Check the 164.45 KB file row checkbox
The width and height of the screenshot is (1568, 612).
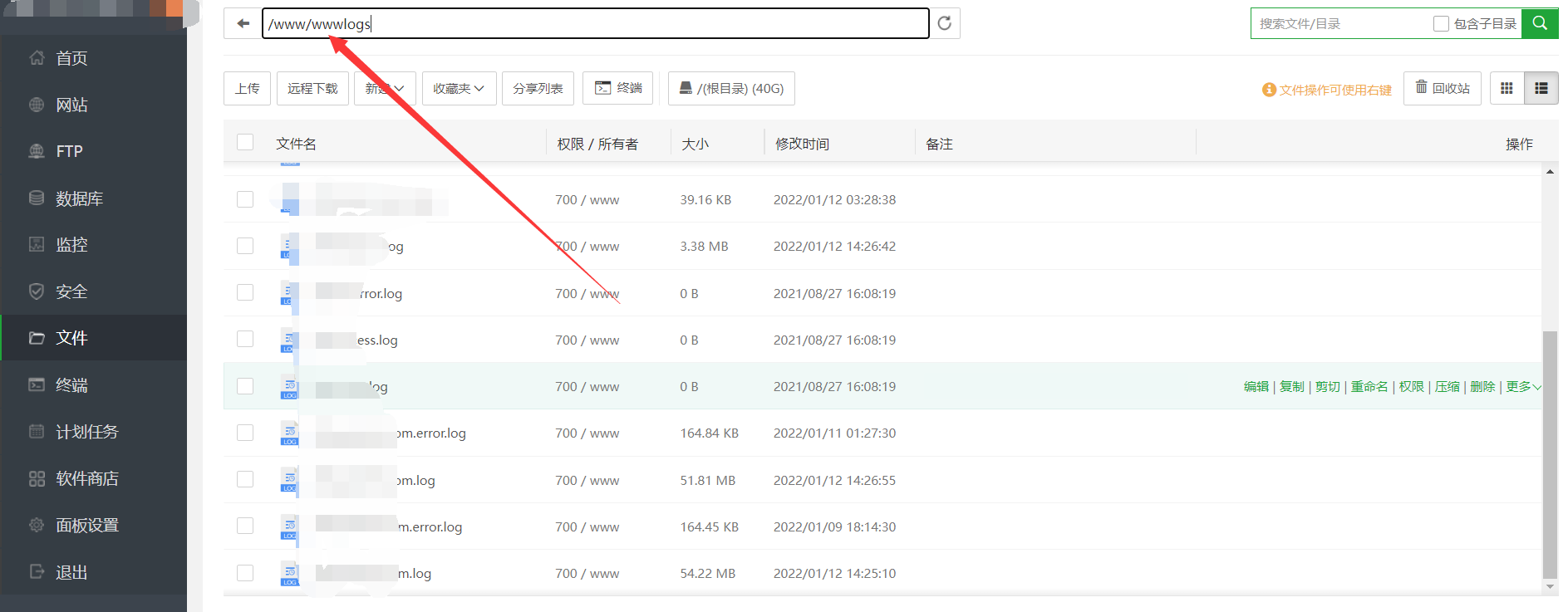[x=245, y=526]
